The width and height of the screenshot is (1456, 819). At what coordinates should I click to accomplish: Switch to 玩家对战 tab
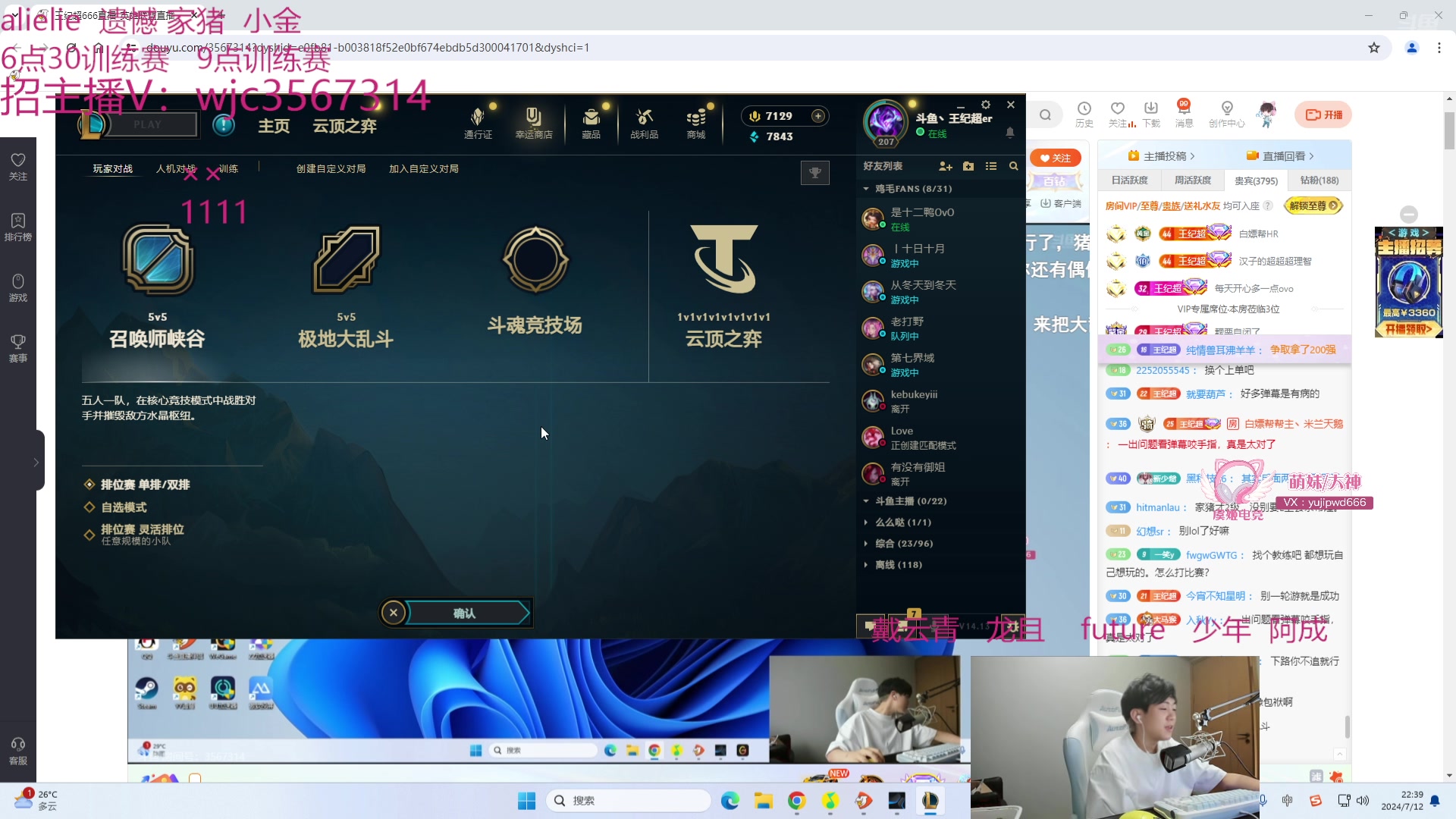click(x=112, y=169)
